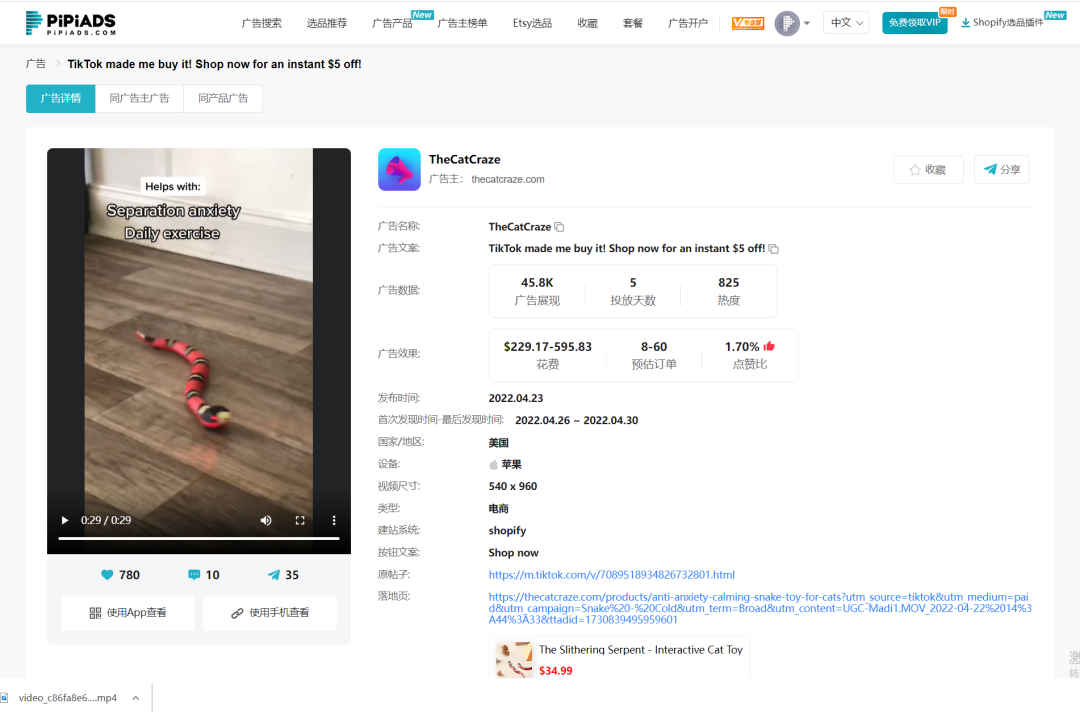Switch to the 同产品广告 tab
Screen dimensions: 1080x712
tap(223, 98)
